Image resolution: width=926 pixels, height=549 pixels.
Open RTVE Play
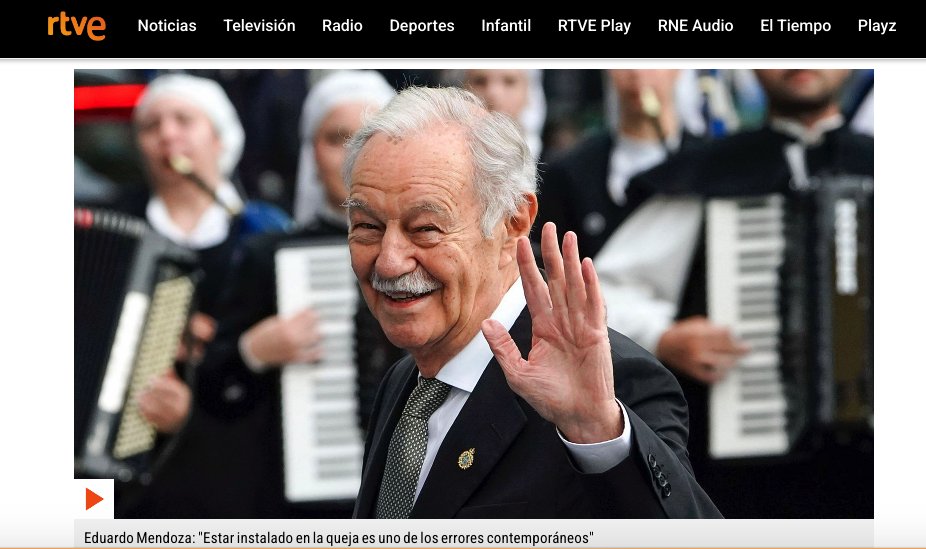click(594, 26)
